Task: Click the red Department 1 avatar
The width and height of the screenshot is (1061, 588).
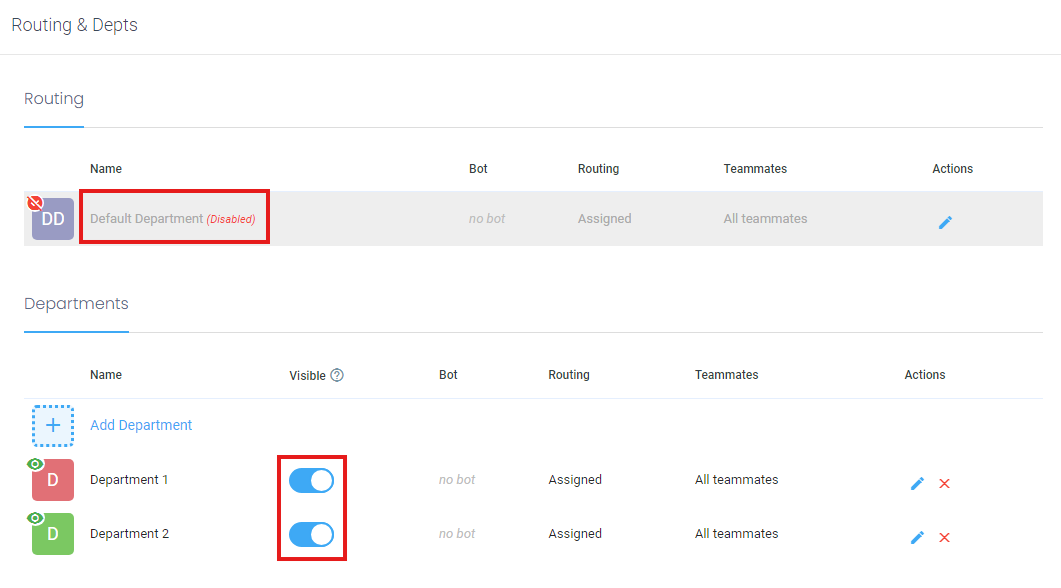Action: [54, 482]
